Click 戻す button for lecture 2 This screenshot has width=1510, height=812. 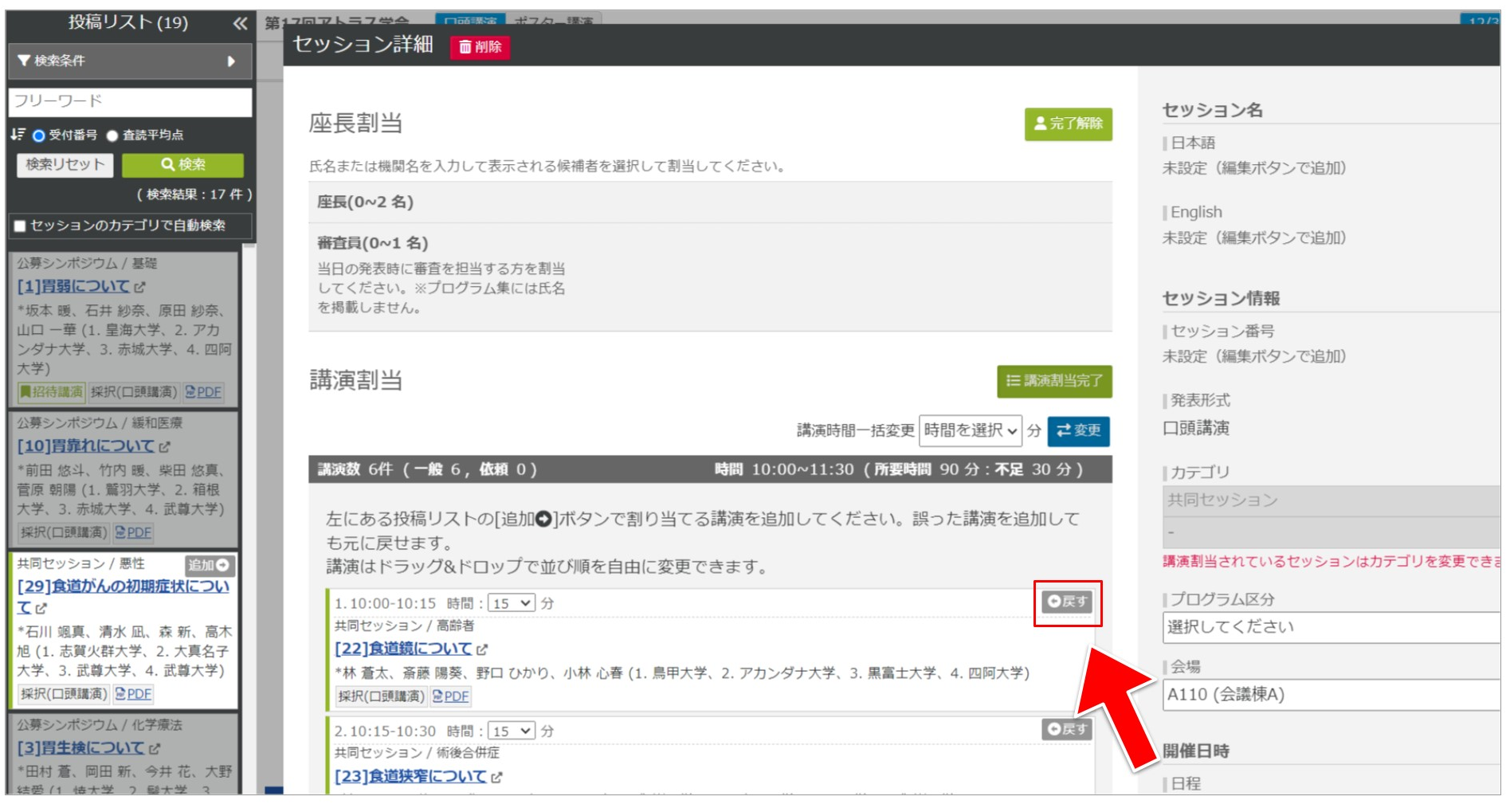(x=1067, y=729)
